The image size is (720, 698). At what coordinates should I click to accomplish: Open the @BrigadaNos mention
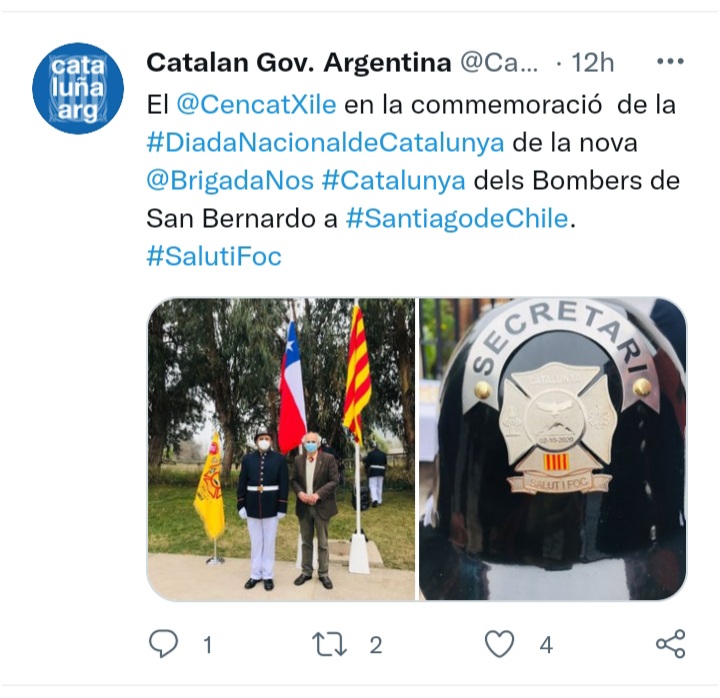click(230, 180)
